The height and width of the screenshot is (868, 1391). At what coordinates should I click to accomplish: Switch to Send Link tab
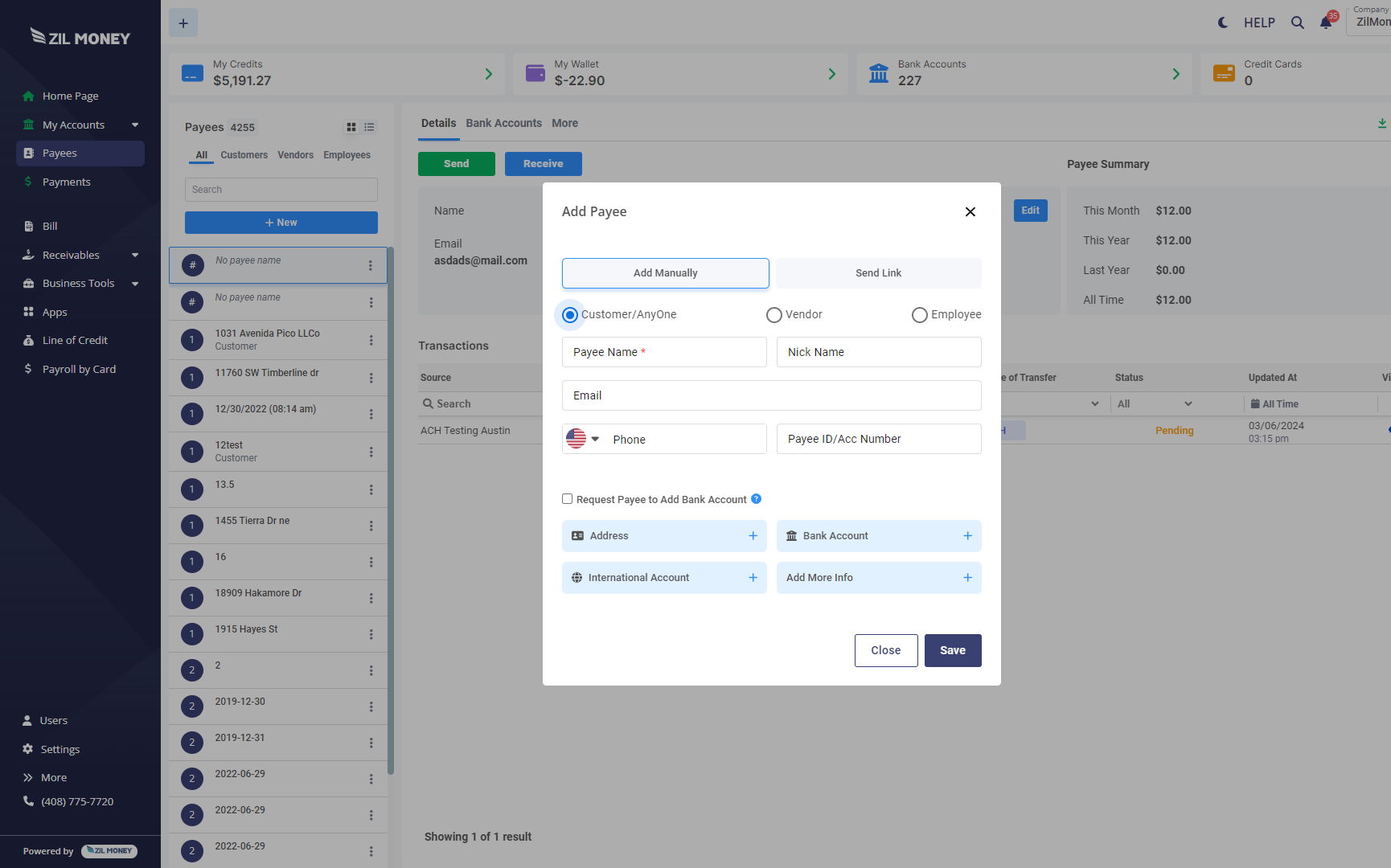(x=878, y=273)
